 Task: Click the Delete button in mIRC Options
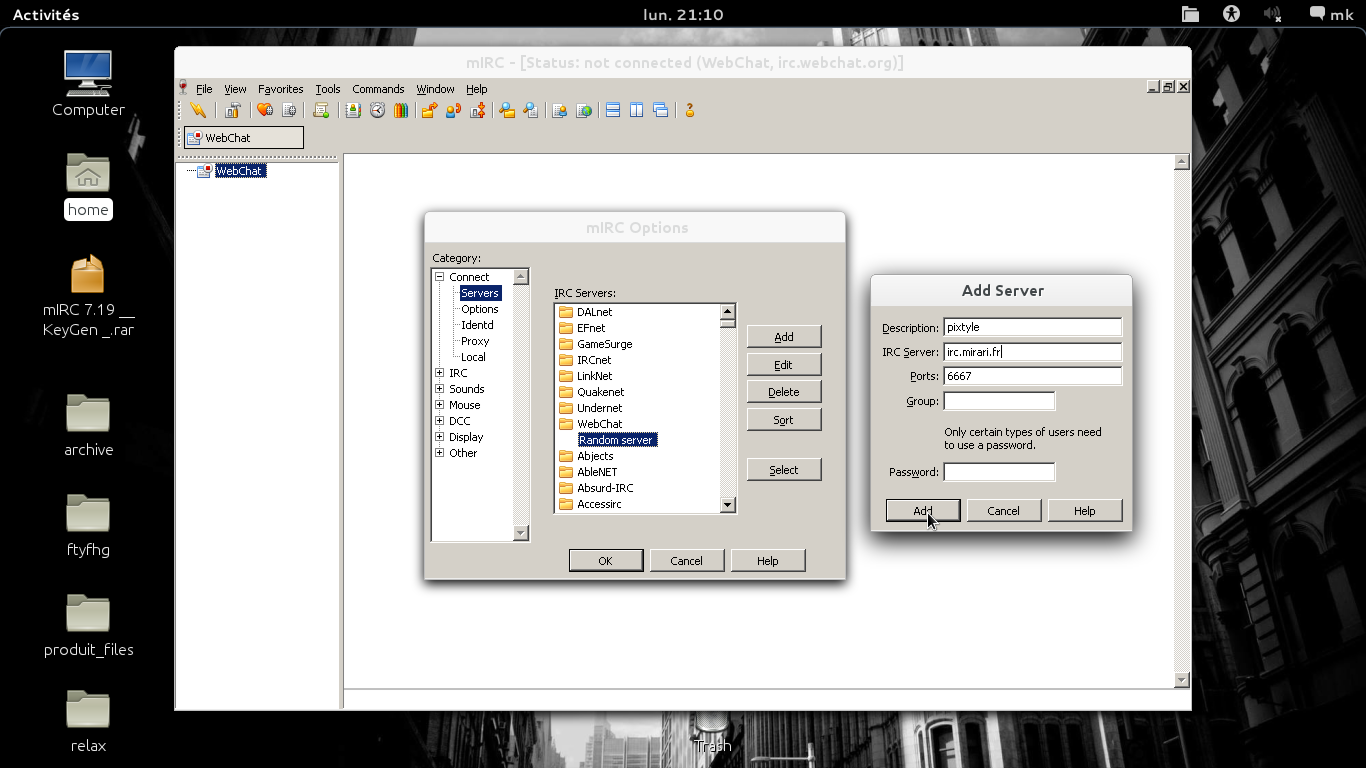pos(784,392)
